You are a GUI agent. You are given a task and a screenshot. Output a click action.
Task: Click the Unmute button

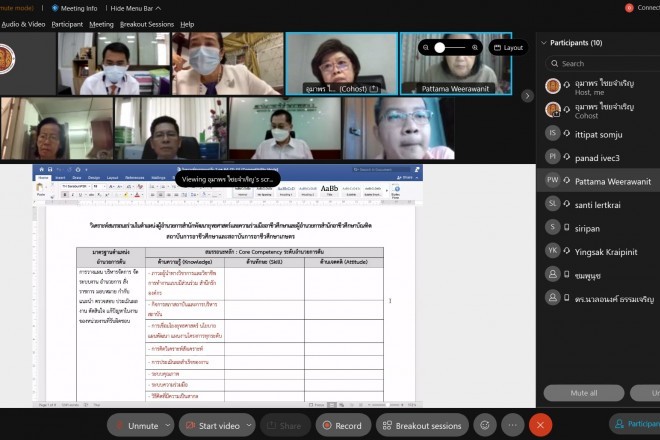(x=136, y=426)
